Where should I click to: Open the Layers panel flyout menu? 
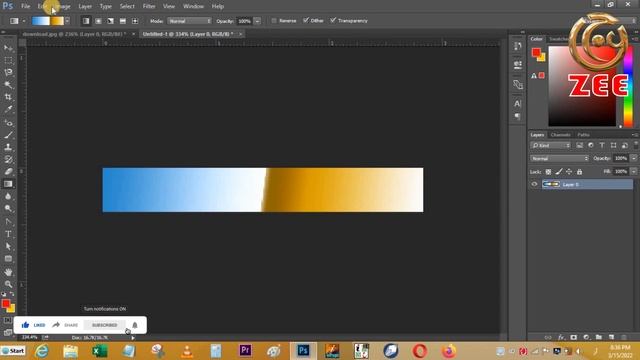click(x=634, y=135)
